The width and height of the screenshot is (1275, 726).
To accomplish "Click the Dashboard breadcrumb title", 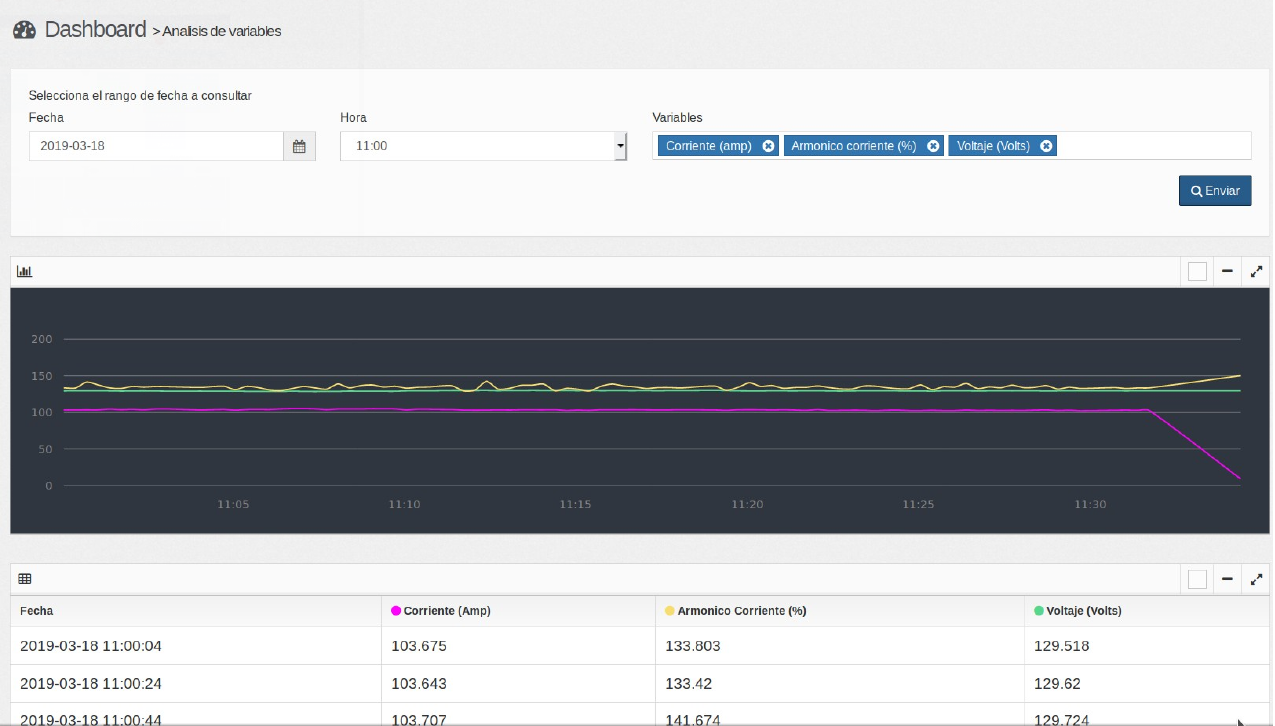I will [96, 30].
